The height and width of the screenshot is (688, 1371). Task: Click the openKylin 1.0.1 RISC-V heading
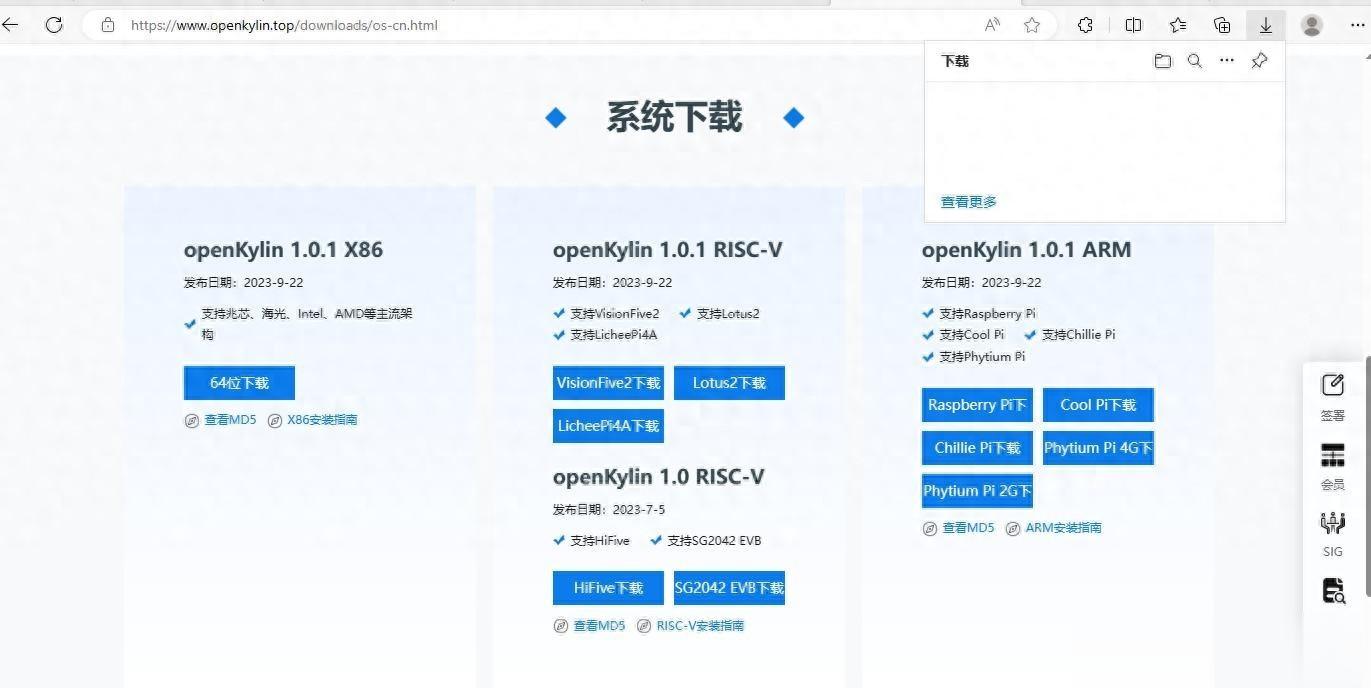(667, 250)
